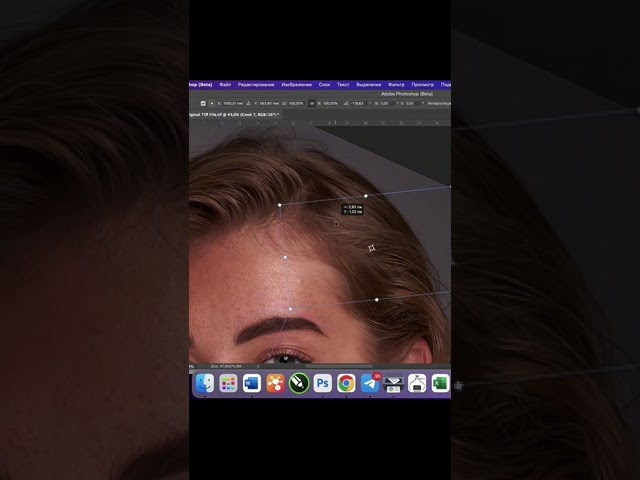This screenshot has width=640, height=480.
Task: Launch Microsoft Excel from the dock
Action: tap(440, 383)
